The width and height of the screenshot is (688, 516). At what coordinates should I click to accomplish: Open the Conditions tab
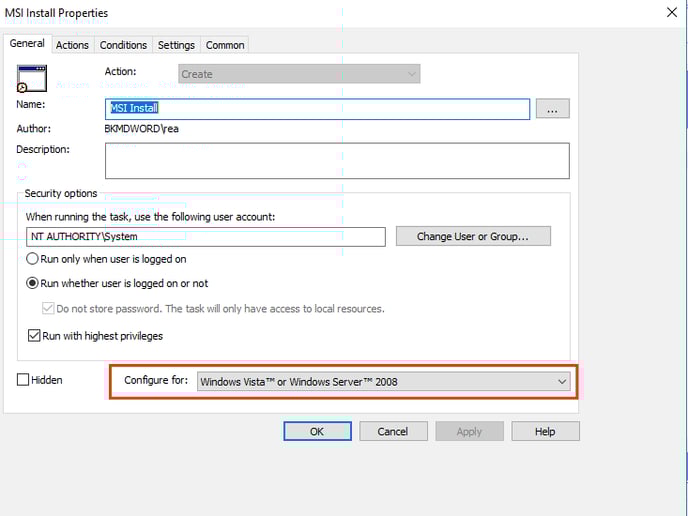(x=123, y=45)
